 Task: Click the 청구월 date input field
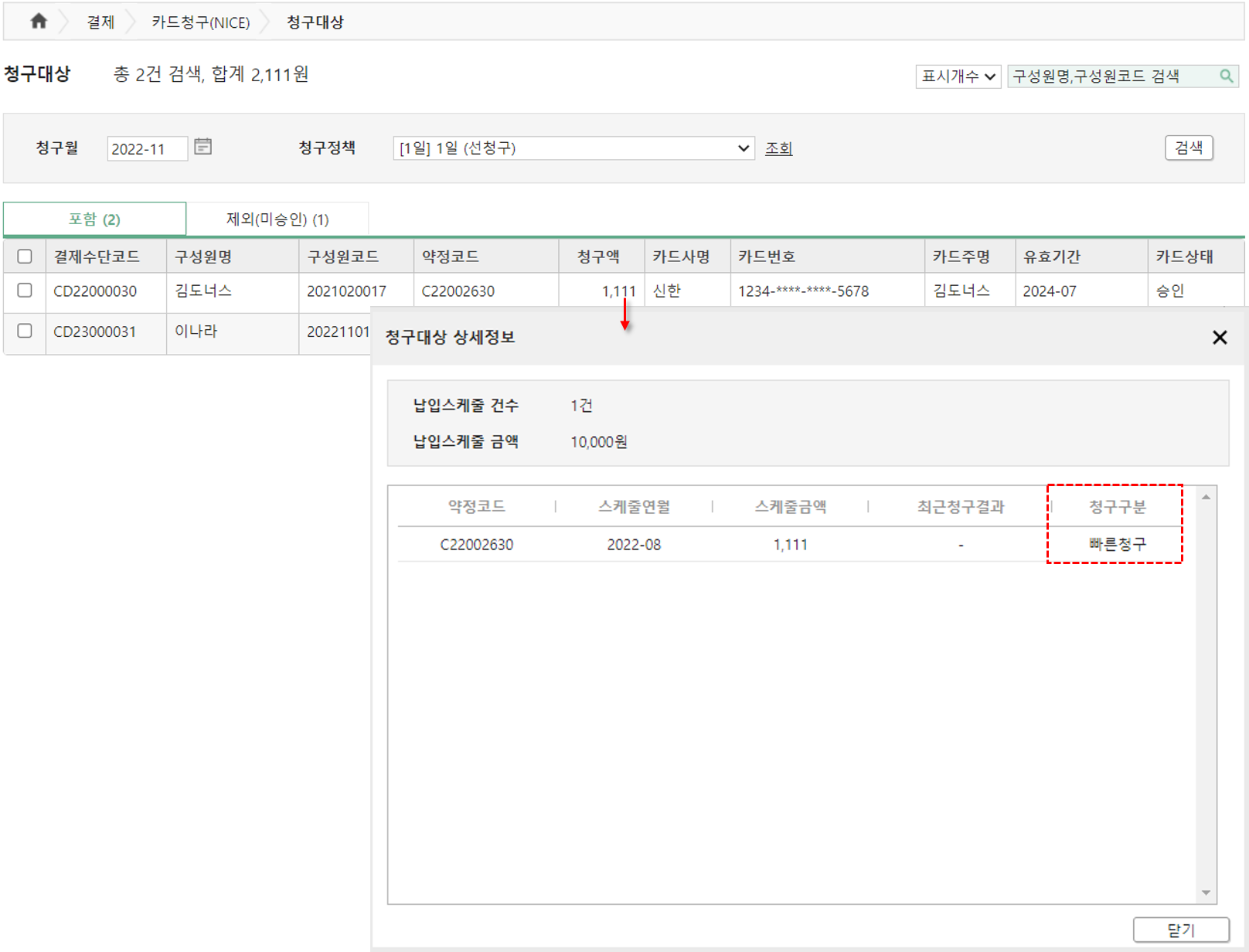(147, 148)
